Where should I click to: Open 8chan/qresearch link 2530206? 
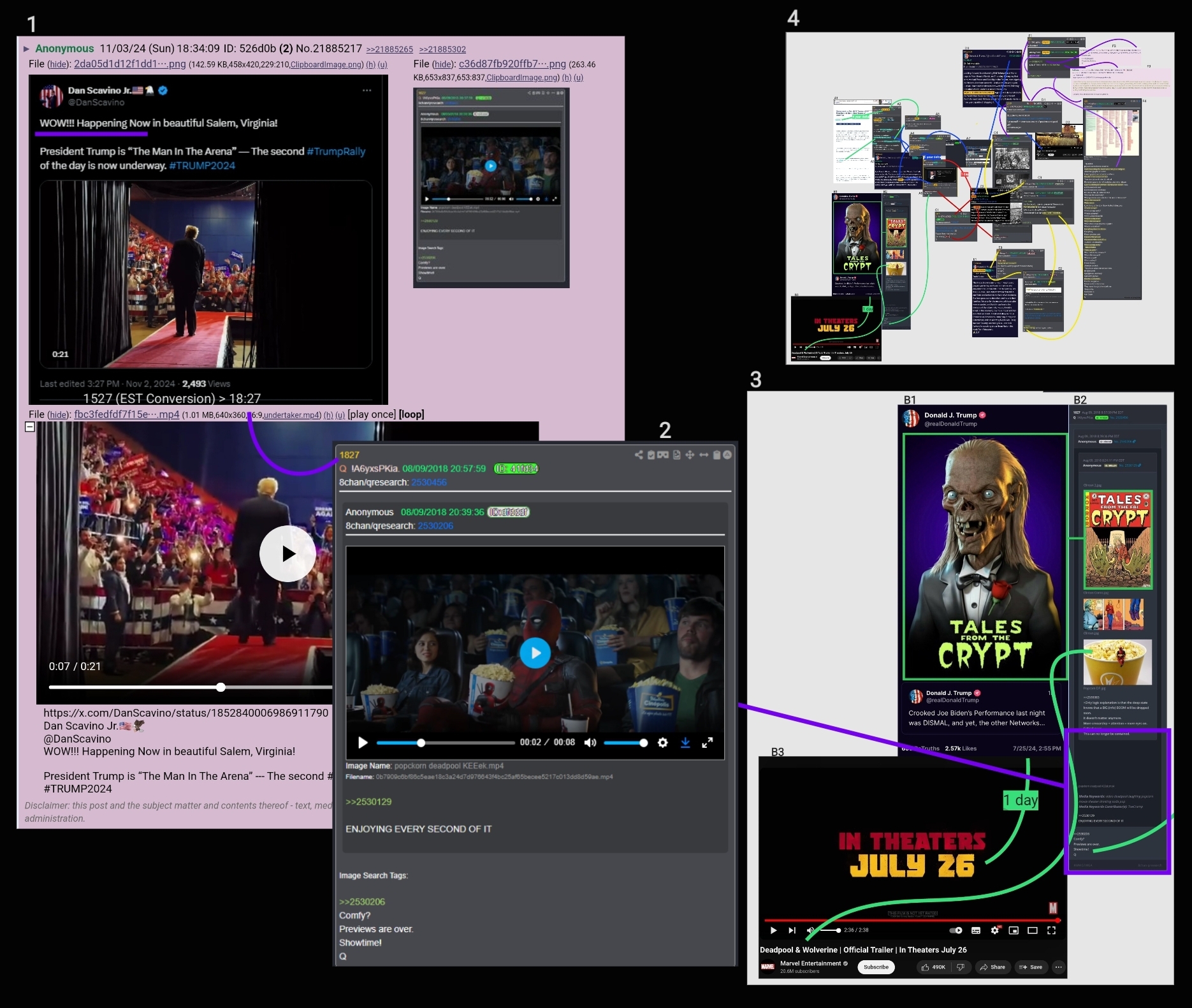(x=435, y=525)
